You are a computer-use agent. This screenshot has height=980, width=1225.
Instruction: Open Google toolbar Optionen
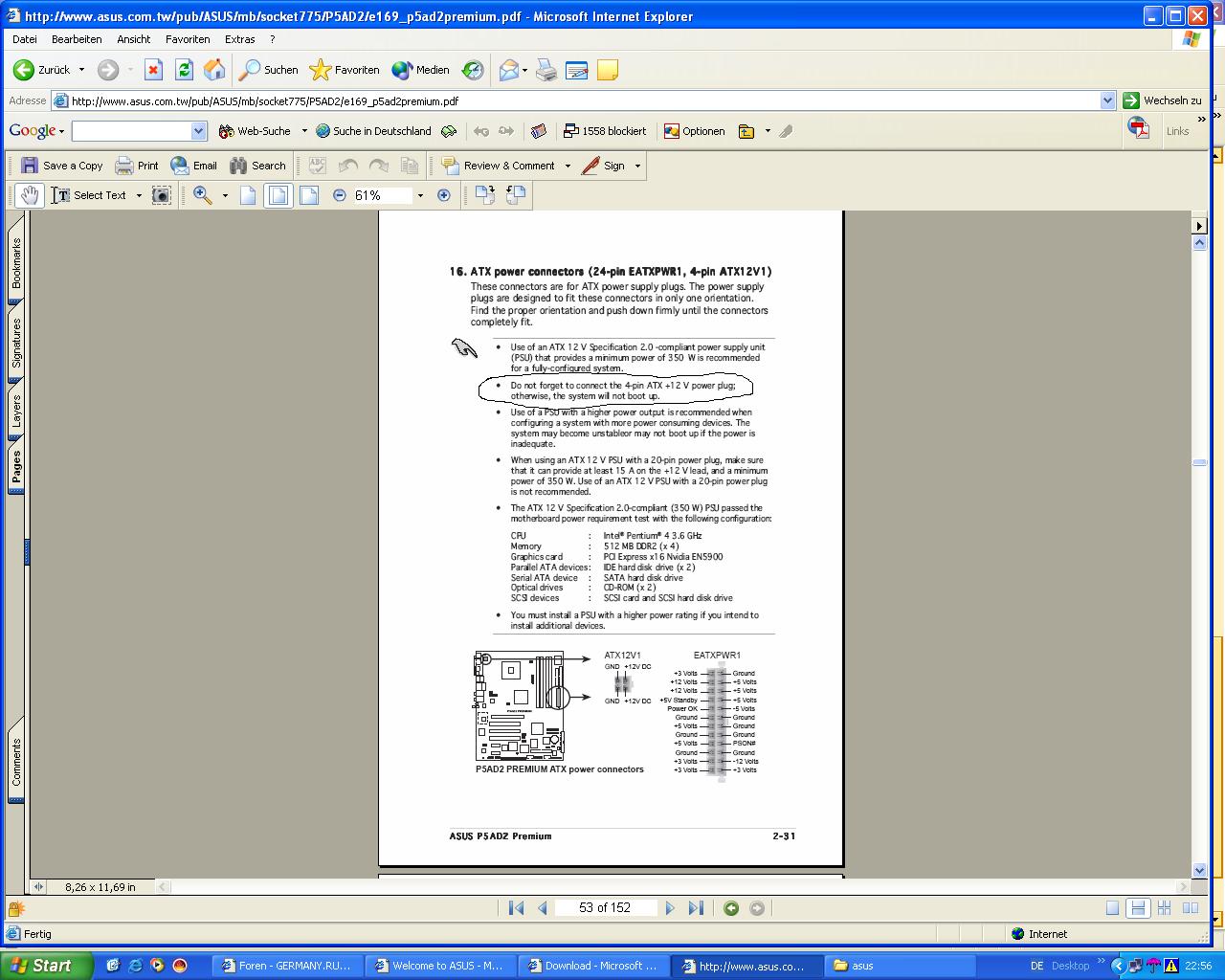point(694,131)
